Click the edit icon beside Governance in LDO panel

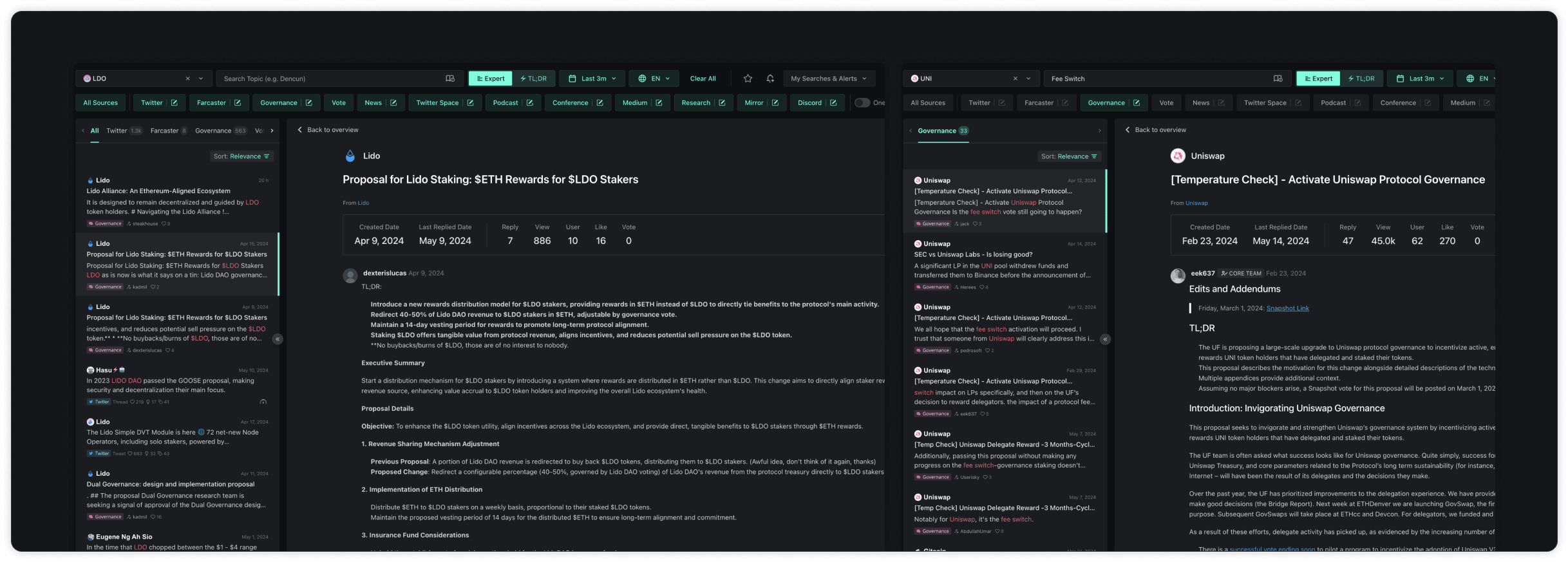pyautogui.click(x=309, y=103)
